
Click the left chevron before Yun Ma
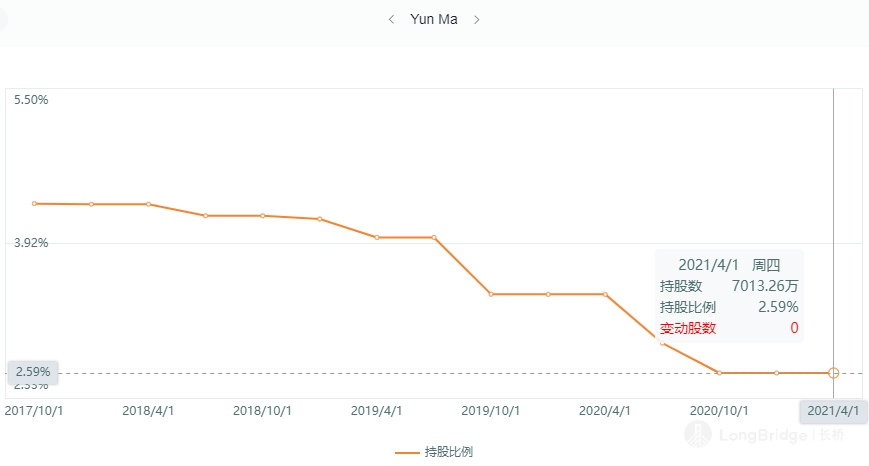click(391, 20)
